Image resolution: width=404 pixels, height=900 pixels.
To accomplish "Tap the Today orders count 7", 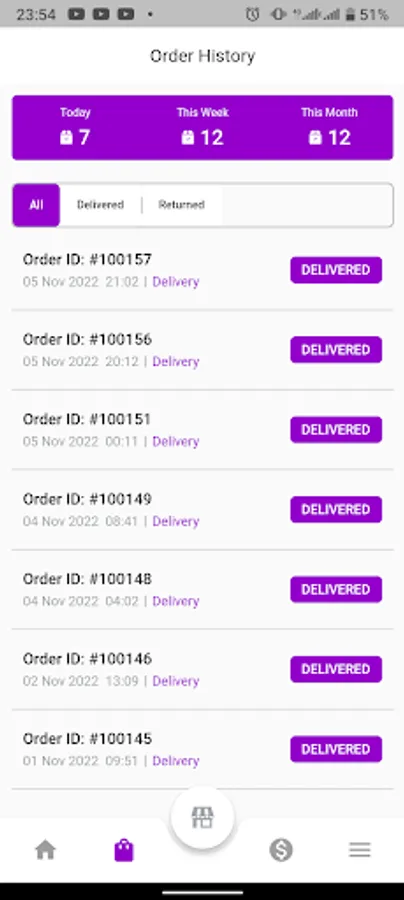I will pos(84,138).
